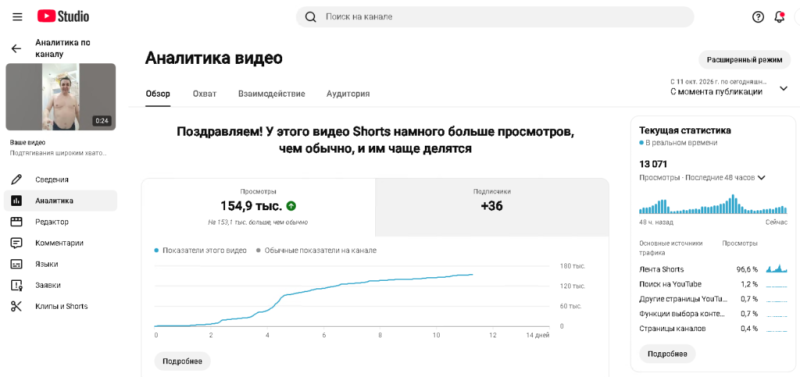Click the search magnifier icon
800x377 pixels.
click(310, 17)
